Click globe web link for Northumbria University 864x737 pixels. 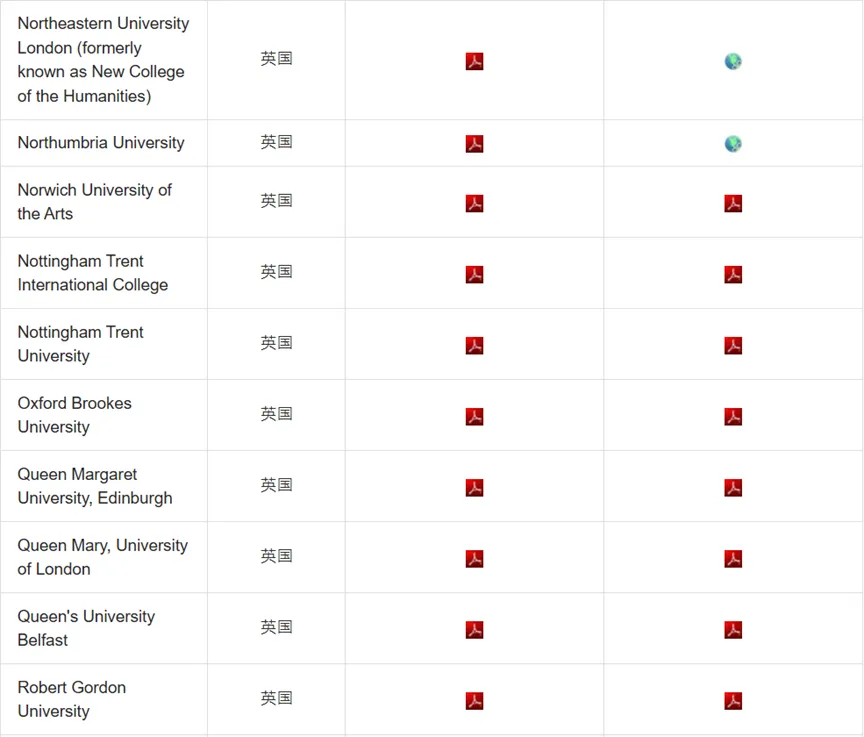click(x=733, y=144)
